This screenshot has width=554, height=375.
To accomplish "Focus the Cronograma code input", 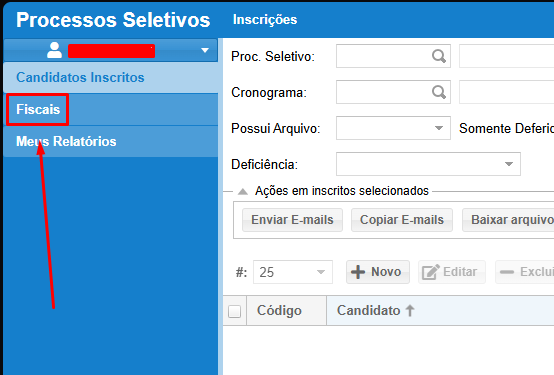I will [393, 92].
